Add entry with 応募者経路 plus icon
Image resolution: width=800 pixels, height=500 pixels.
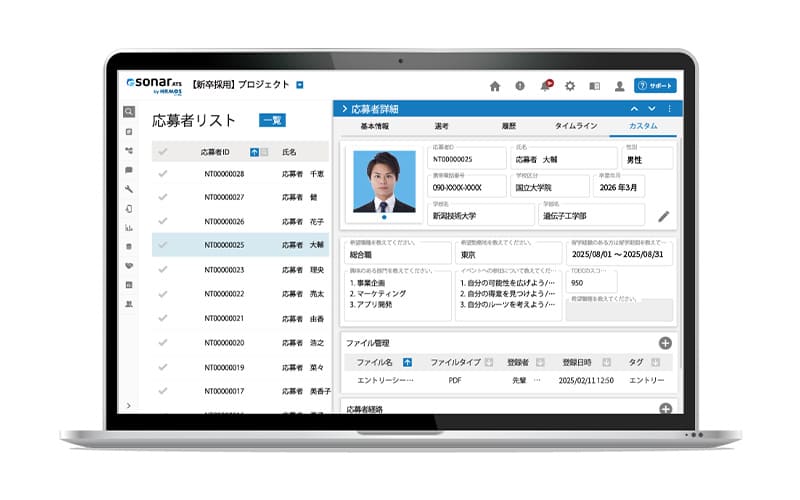pyautogui.click(x=665, y=408)
